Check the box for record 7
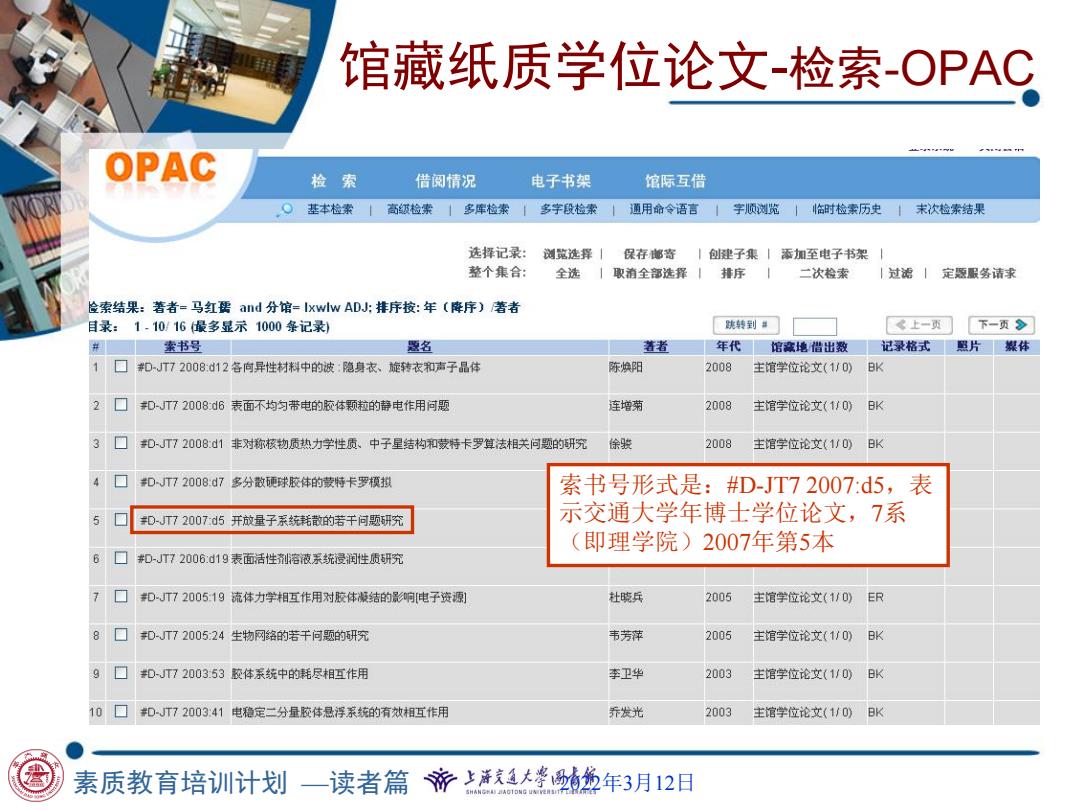 [x=121, y=596]
